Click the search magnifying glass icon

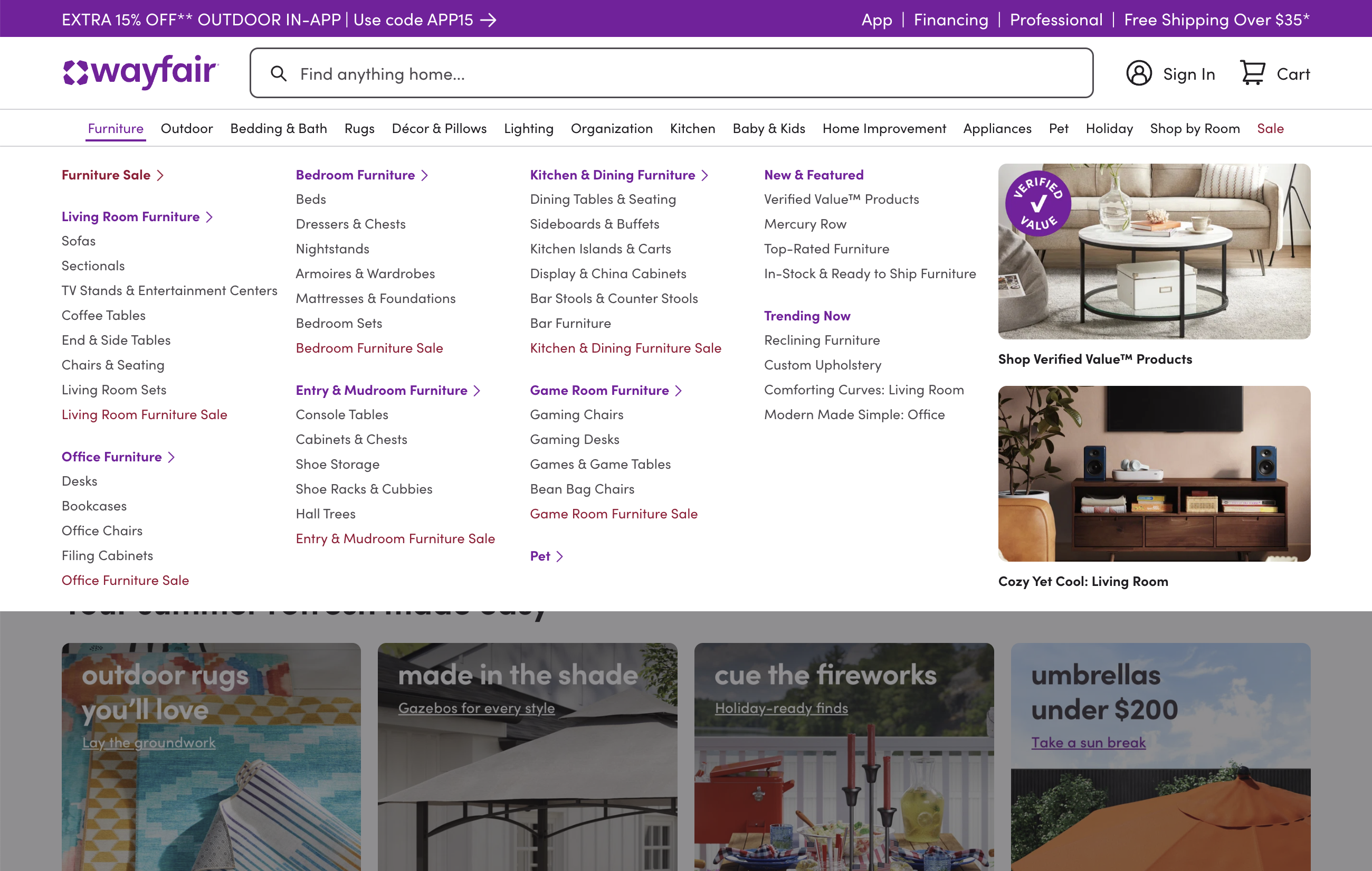click(x=279, y=73)
